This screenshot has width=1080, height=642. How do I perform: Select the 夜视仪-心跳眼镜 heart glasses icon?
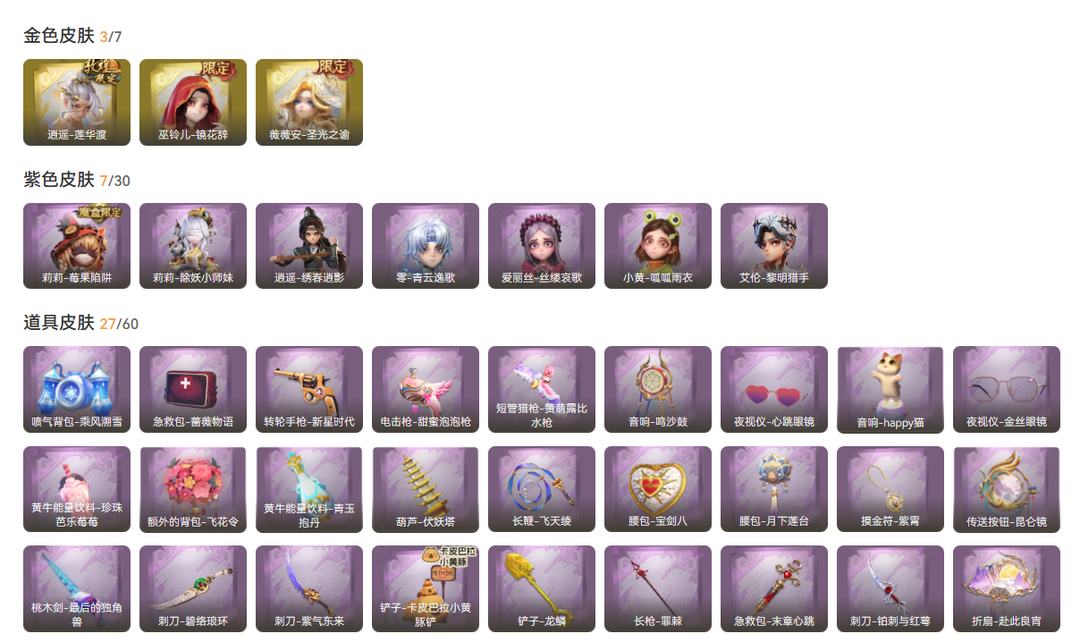coord(774,389)
